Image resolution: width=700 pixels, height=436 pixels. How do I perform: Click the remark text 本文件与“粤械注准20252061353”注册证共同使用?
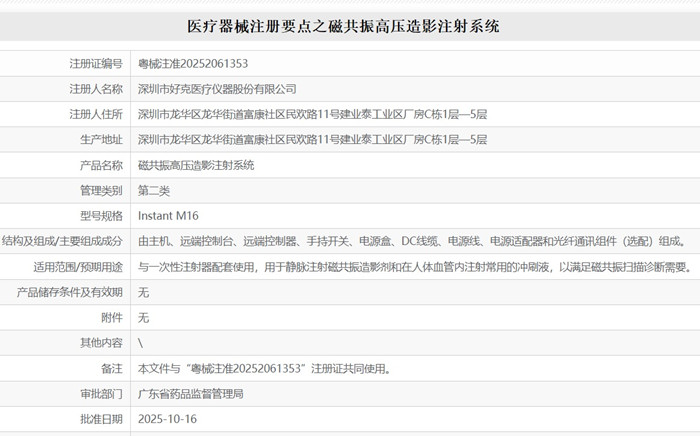pos(264,369)
